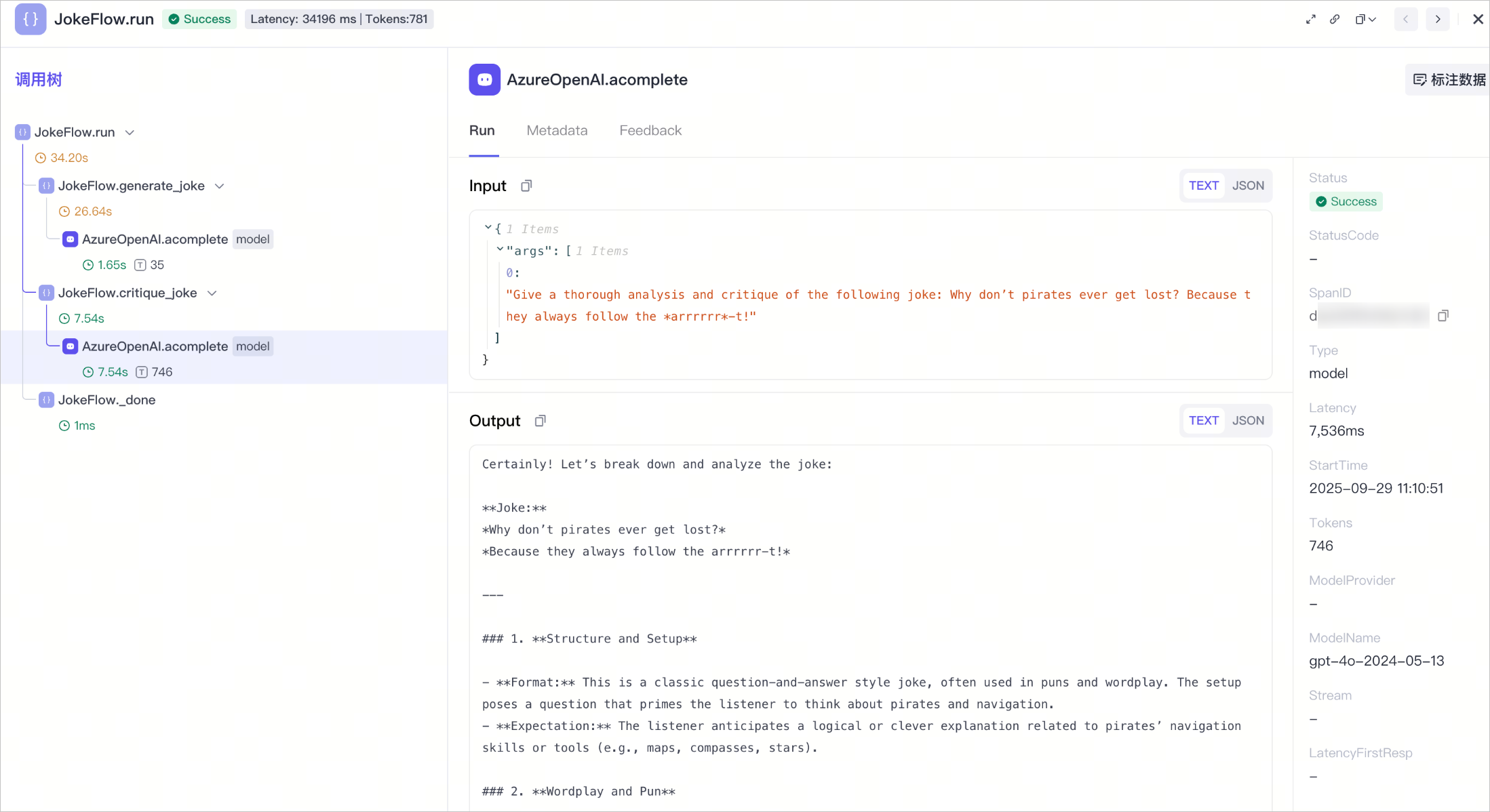Switch Output view to TEXT

point(1204,421)
